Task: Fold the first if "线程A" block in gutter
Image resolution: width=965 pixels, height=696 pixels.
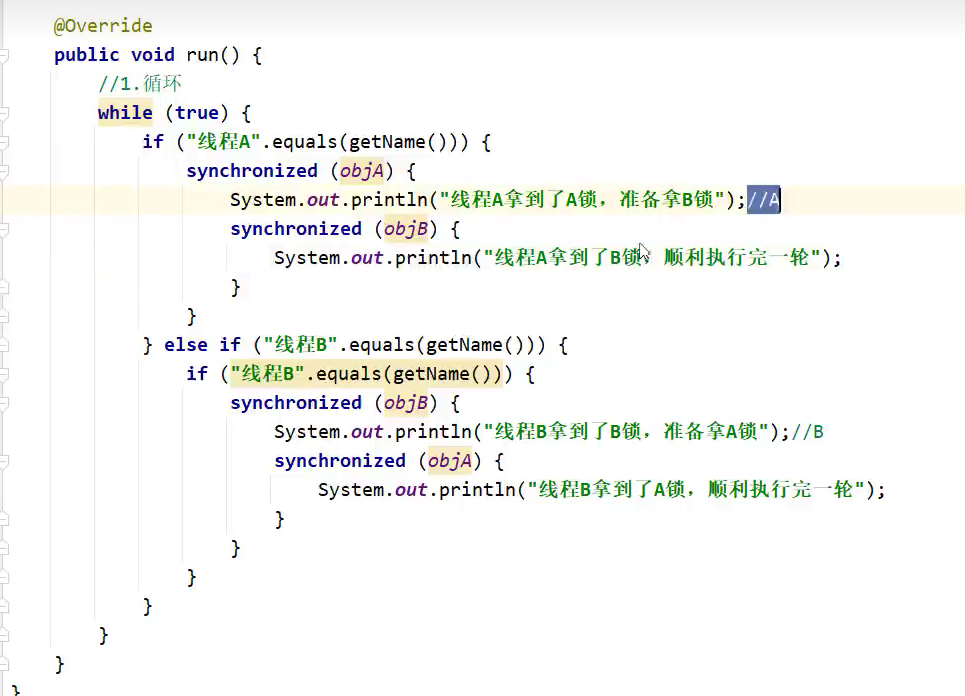Action: point(4,142)
